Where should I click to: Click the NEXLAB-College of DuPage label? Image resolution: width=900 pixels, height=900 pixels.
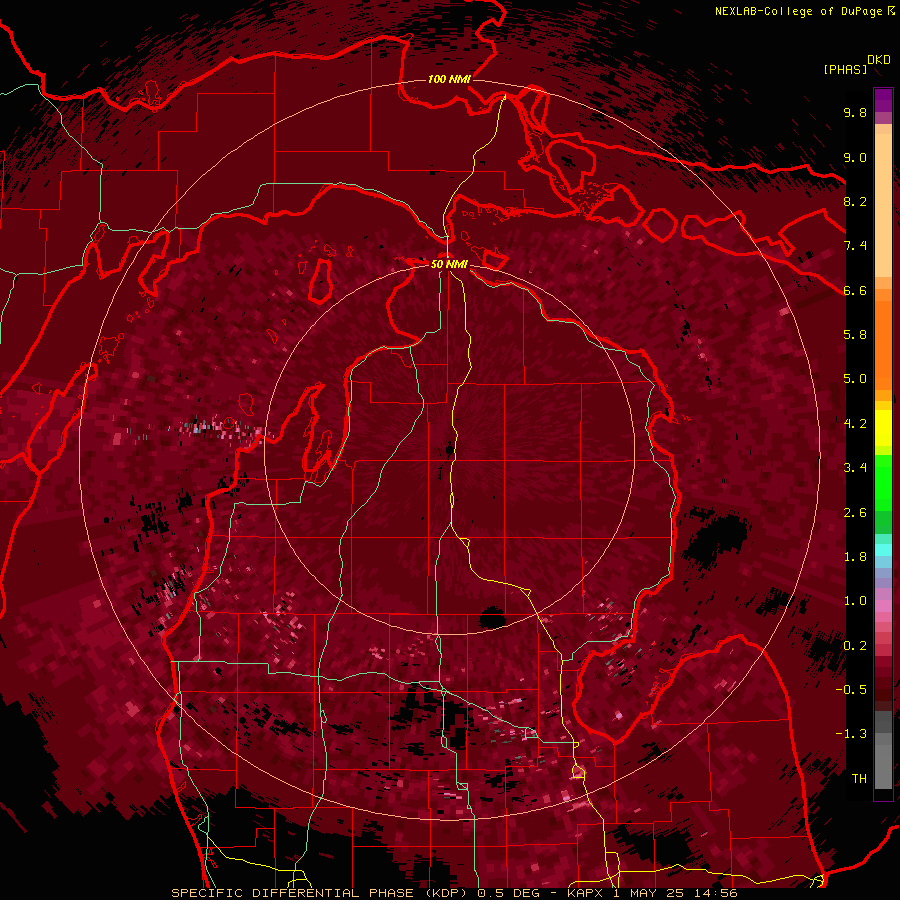tap(798, 11)
